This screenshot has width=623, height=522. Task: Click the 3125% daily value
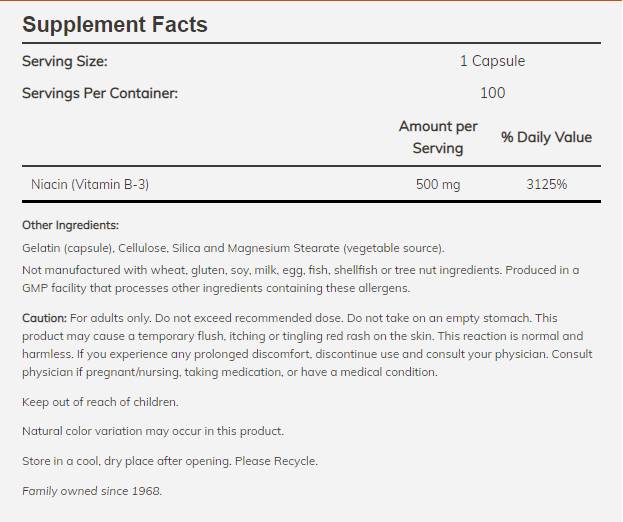(547, 184)
